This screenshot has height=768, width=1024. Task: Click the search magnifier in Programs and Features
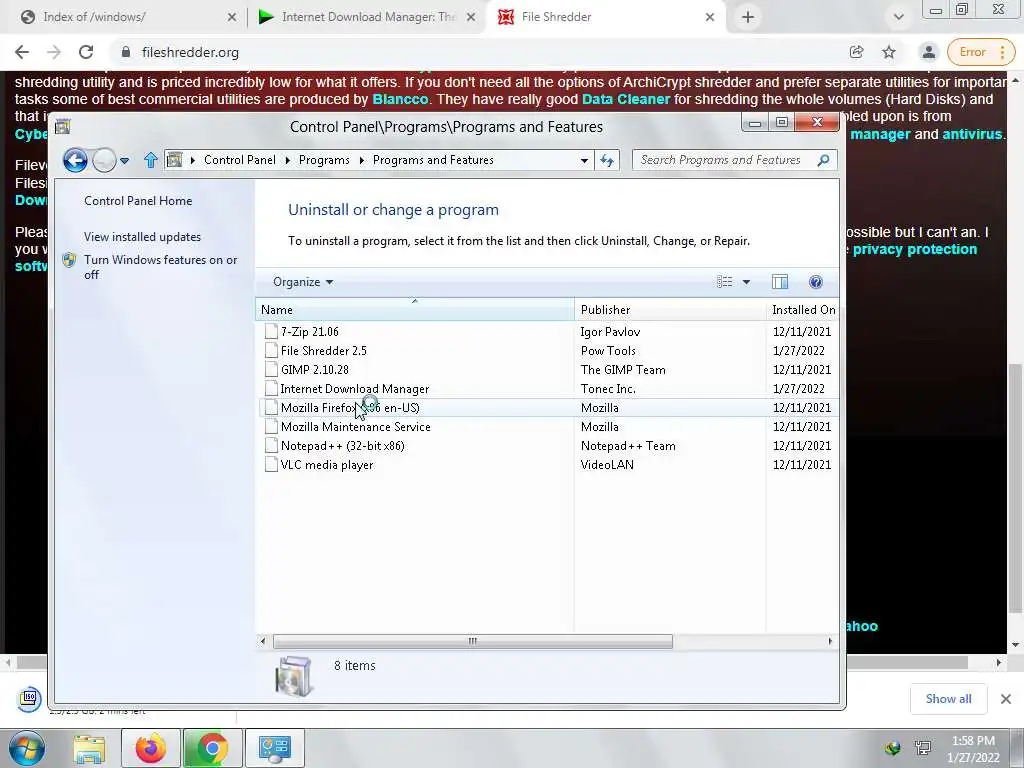[x=824, y=160]
